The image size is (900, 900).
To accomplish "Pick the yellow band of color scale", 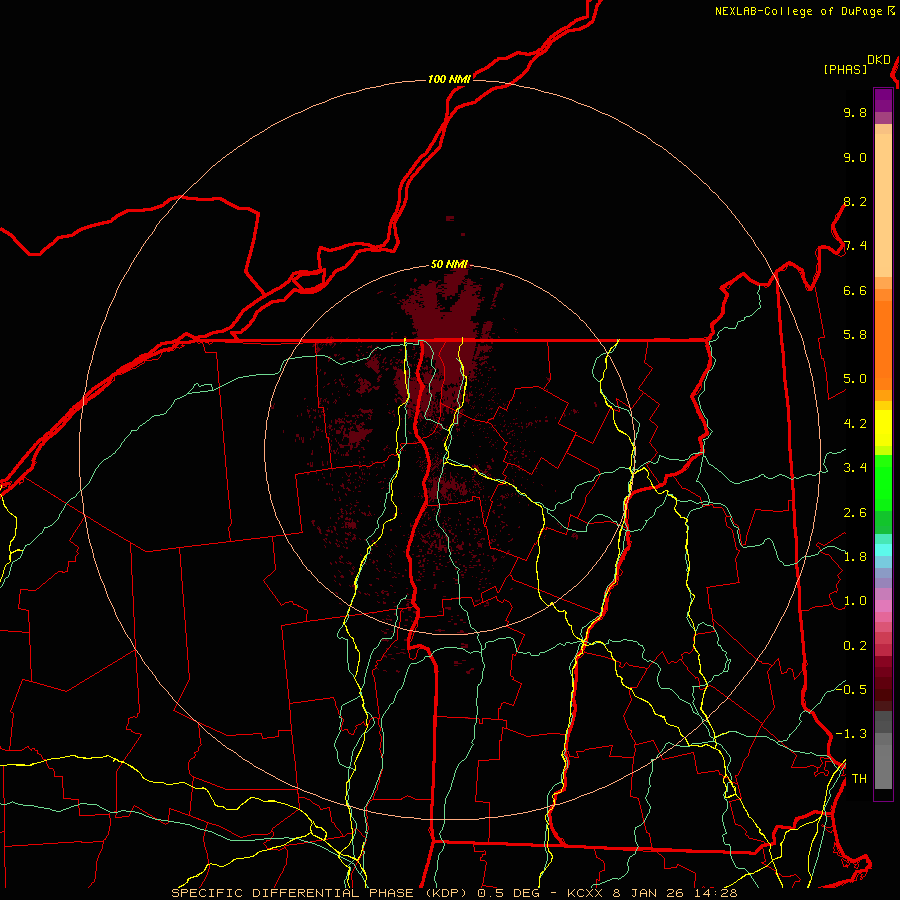I will [x=883, y=428].
